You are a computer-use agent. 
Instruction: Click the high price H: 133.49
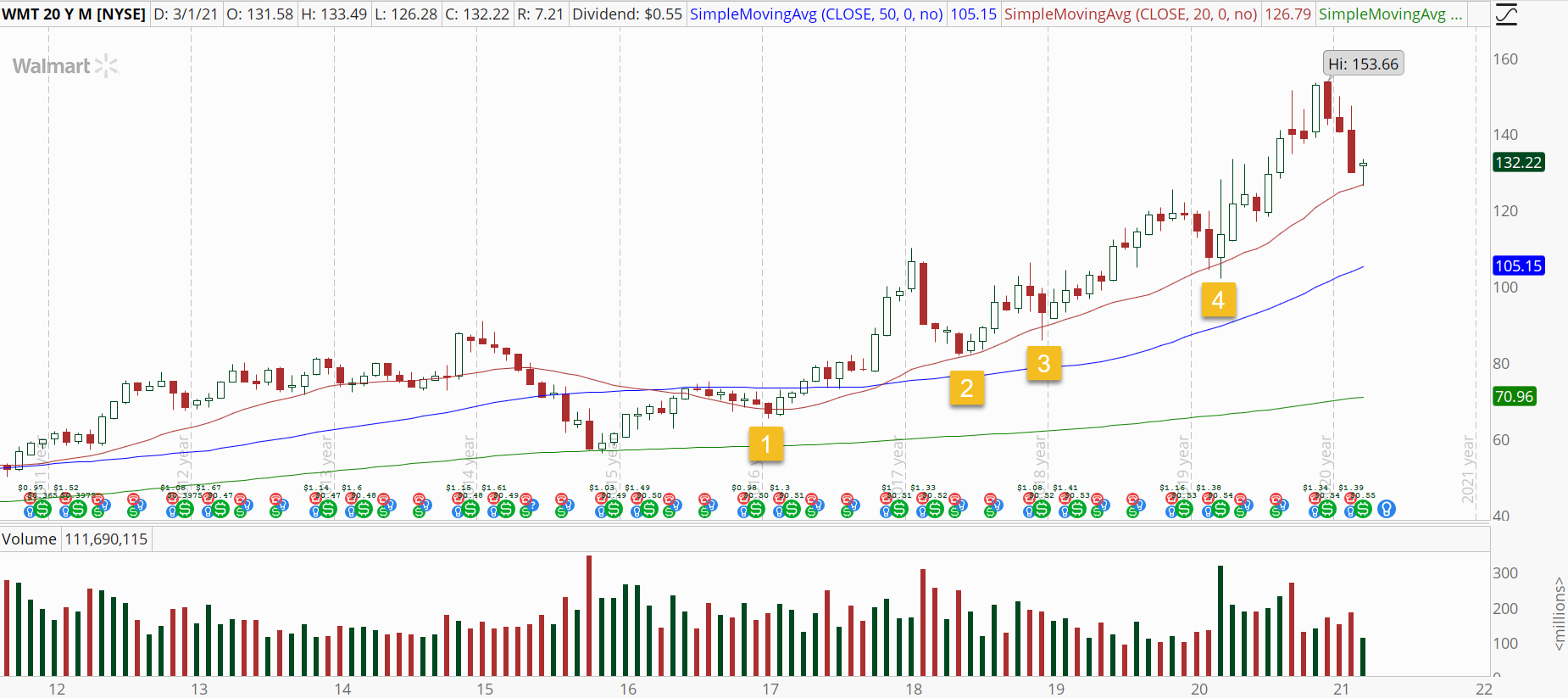(x=335, y=14)
